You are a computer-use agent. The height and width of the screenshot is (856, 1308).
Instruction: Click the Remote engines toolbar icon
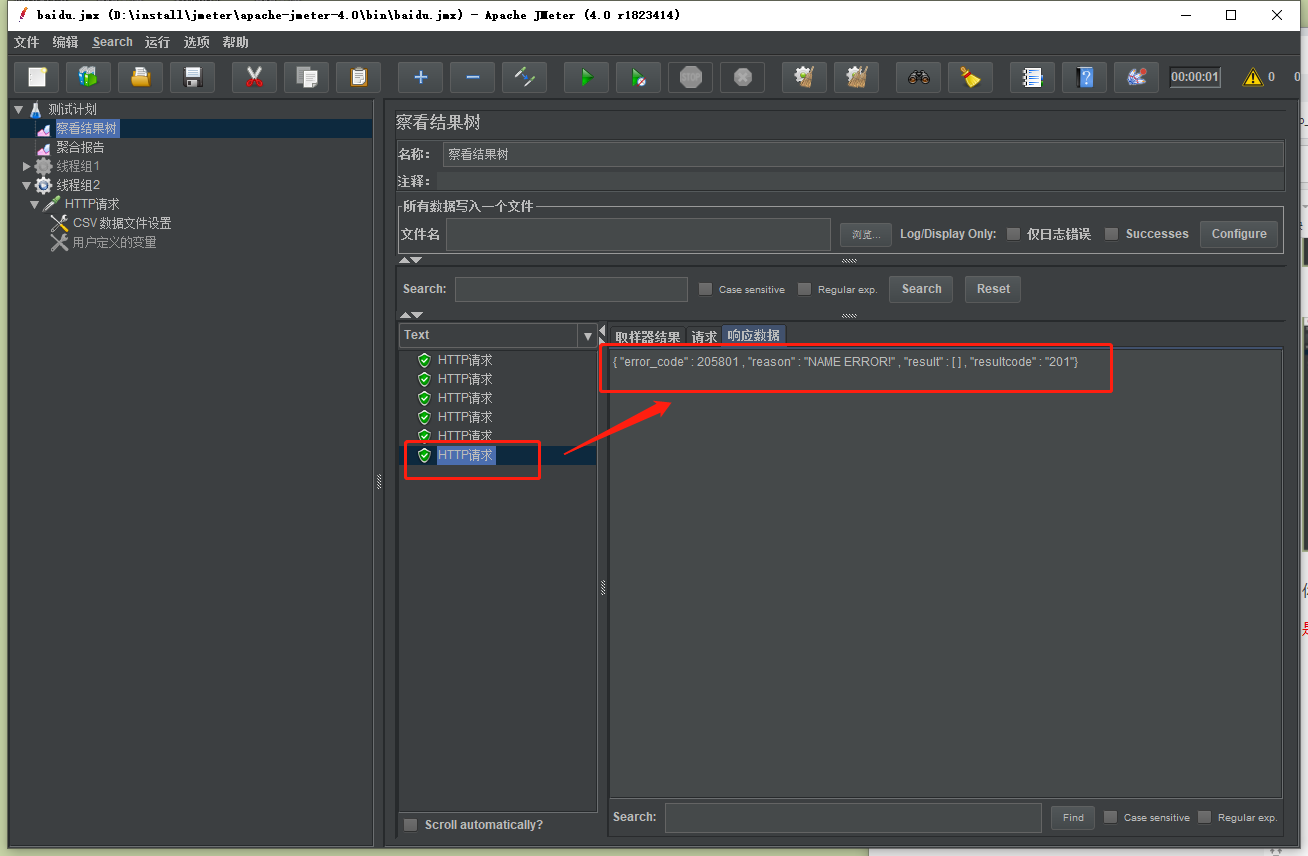[1137, 77]
